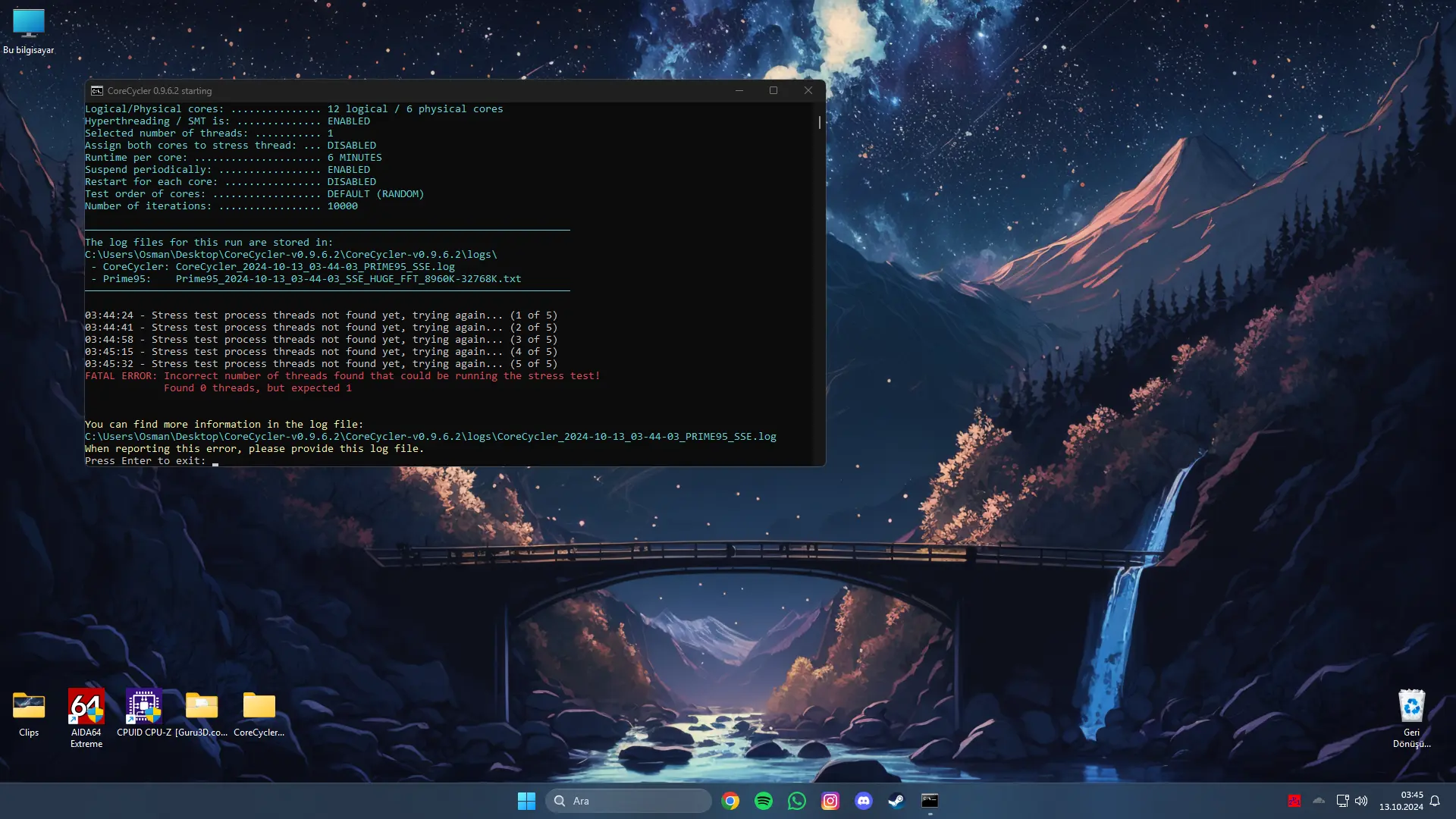Open the volume speaker tray icon
1456x819 pixels.
tap(1361, 801)
